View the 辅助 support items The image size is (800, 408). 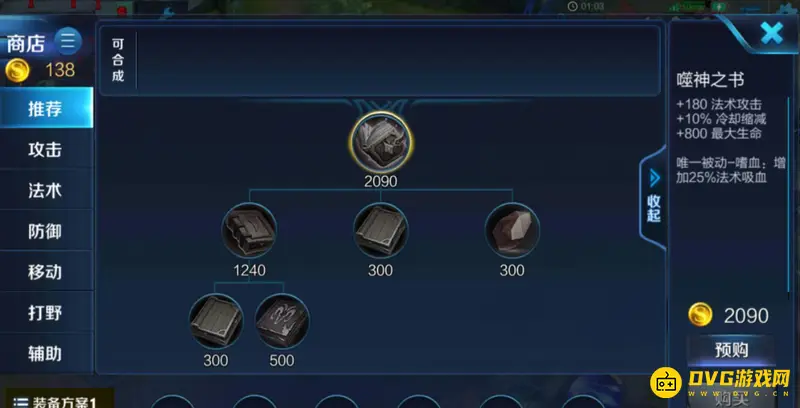point(46,352)
